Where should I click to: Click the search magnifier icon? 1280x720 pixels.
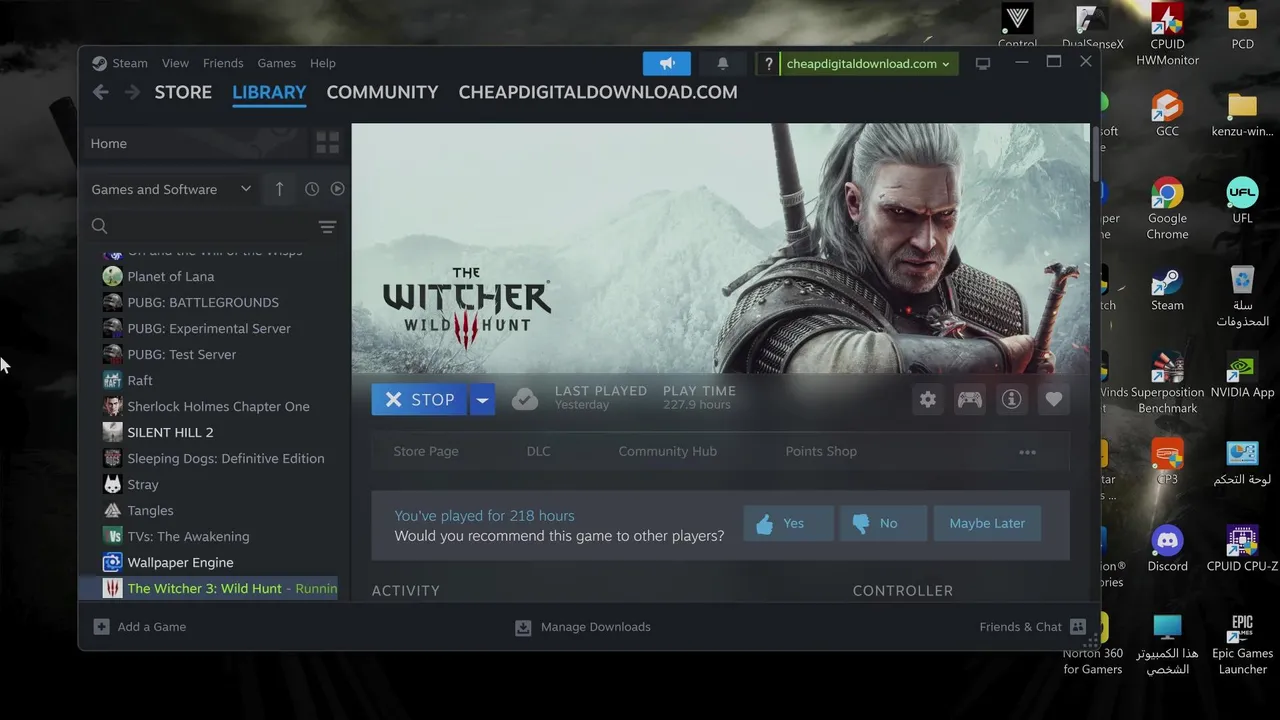(99, 226)
